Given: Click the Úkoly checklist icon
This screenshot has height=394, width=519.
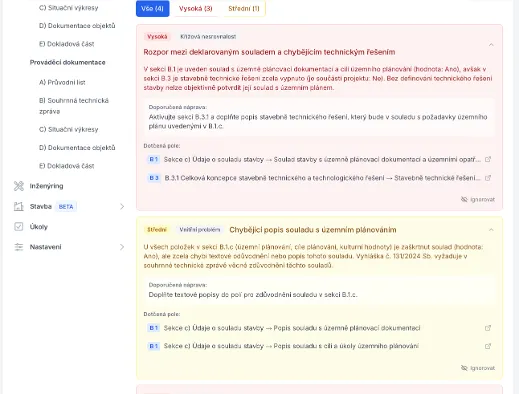Looking at the screenshot, I should pyautogui.click(x=19, y=227).
